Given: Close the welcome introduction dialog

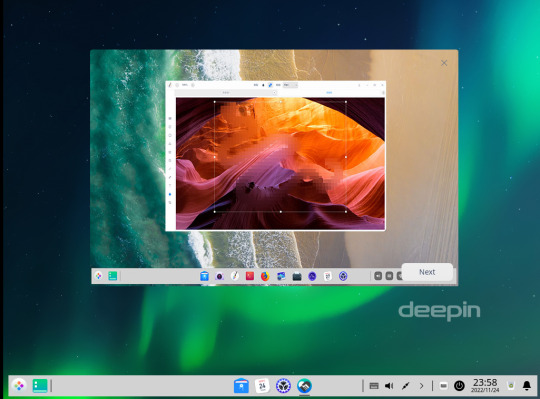Looking at the screenshot, I should click(444, 63).
